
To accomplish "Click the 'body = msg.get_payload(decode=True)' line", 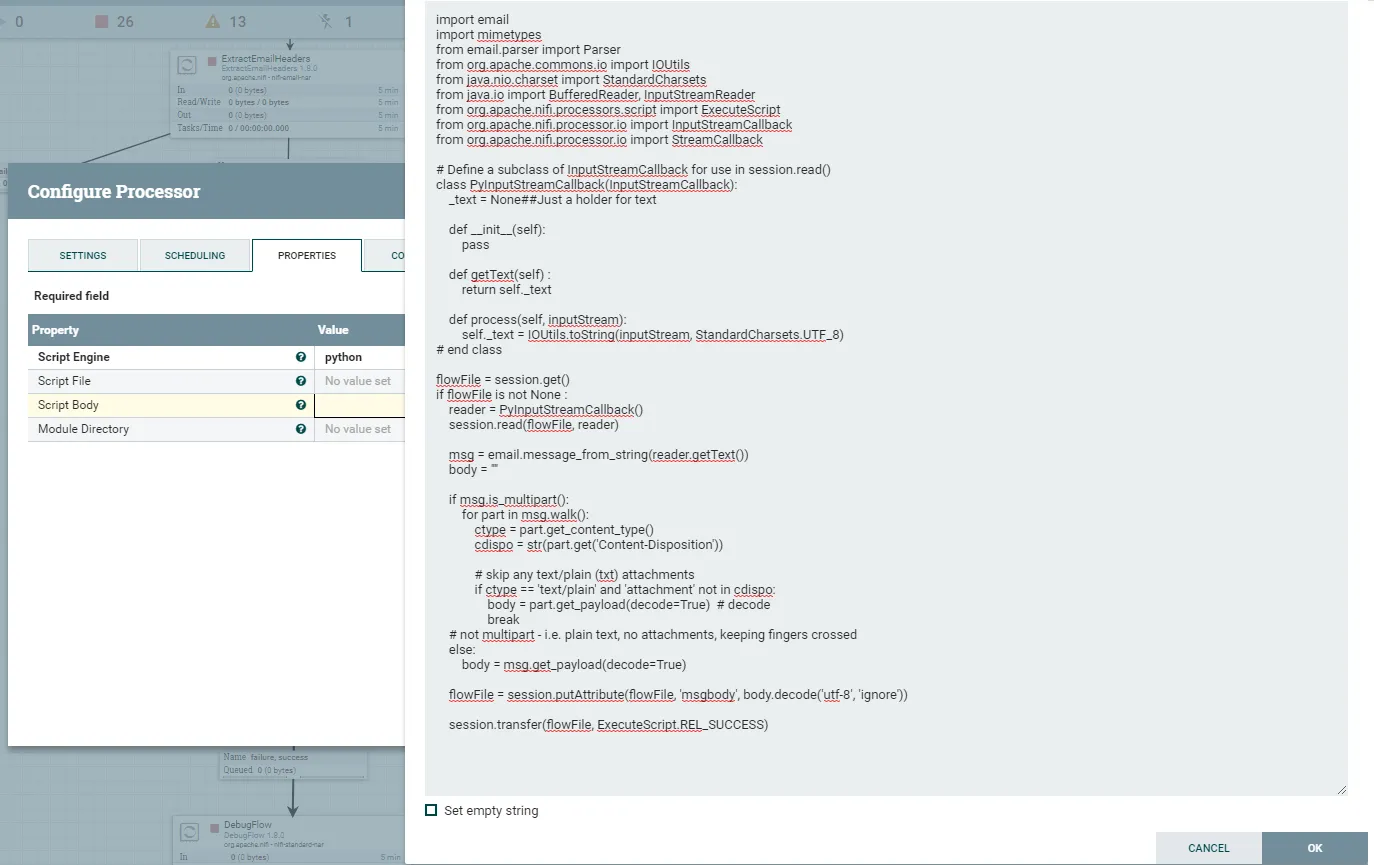I will (x=574, y=665).
